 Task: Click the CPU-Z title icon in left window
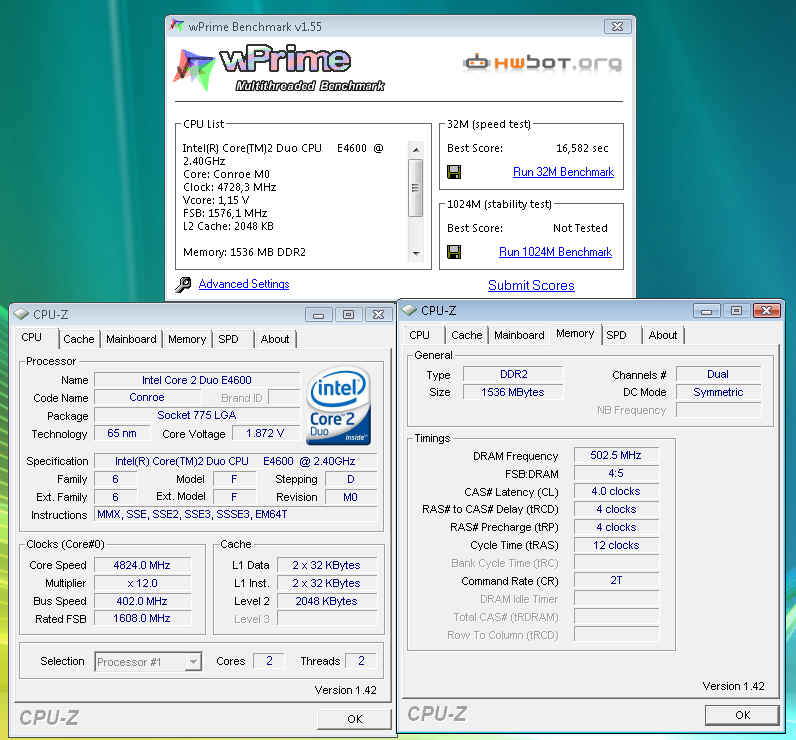tap(21, 314)
